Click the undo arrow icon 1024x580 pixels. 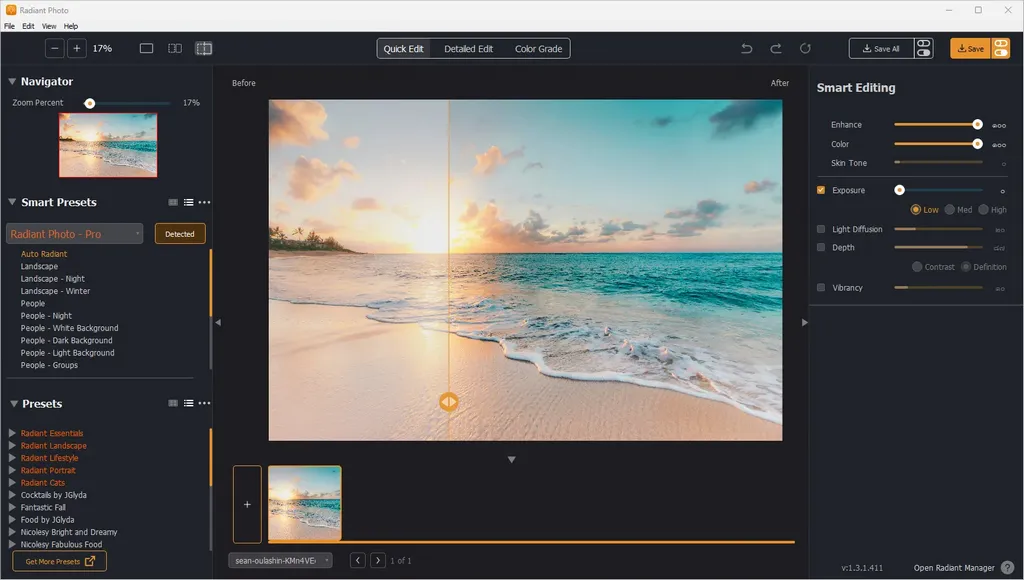click(x=746, y=48)
